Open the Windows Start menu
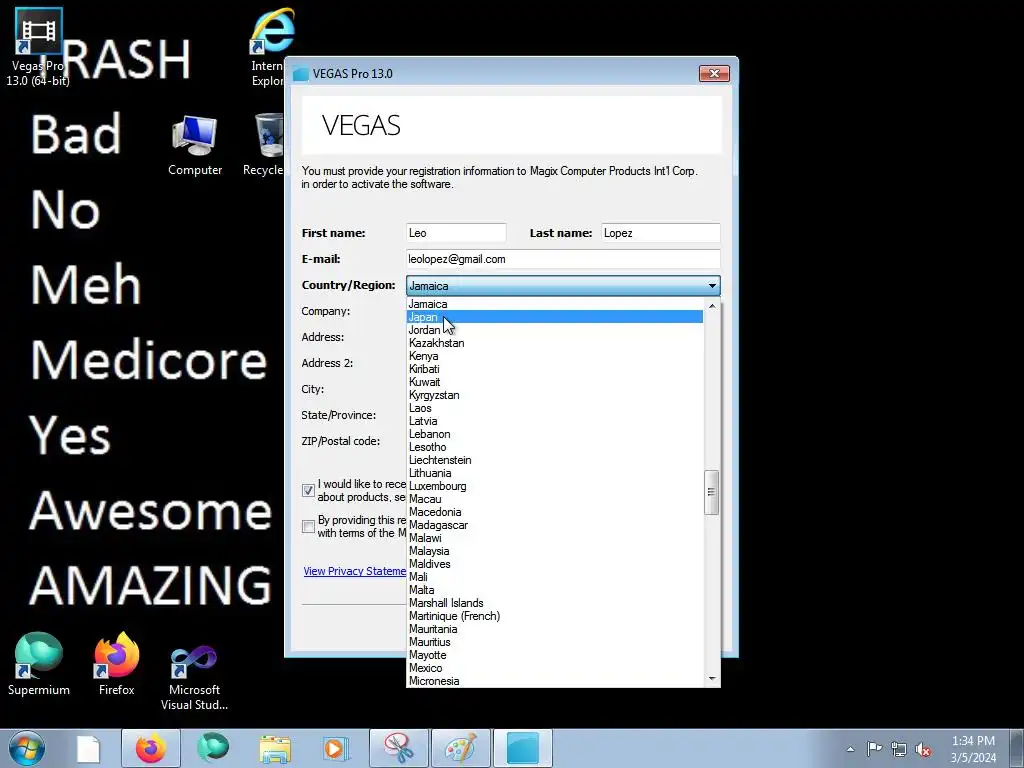This screenshot has height=768, width=1024. [x=27, y=748]
